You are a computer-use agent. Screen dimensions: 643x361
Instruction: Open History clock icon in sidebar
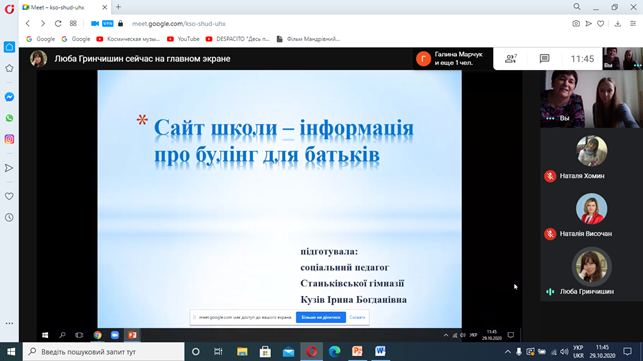[9, 217]
